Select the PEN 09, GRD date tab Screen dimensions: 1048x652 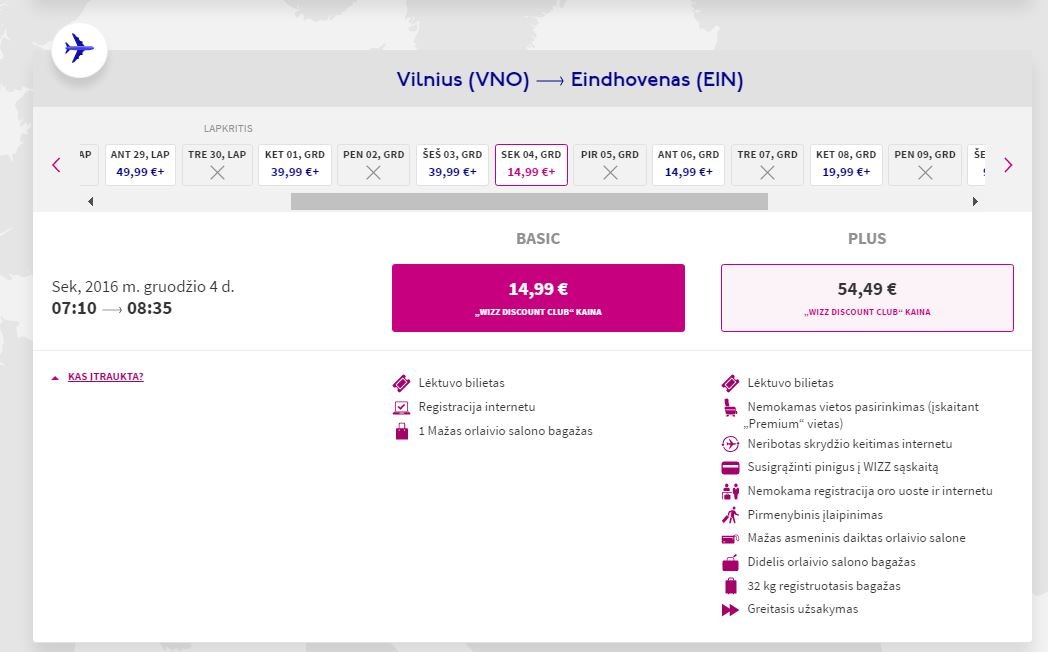[925, 164]
